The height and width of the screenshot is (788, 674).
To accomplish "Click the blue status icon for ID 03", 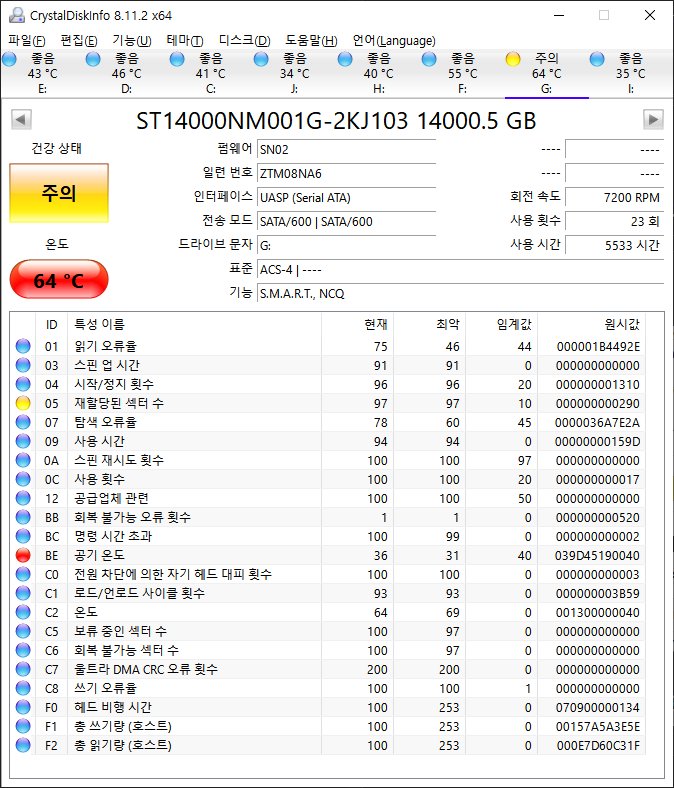I will click(23, 365).
